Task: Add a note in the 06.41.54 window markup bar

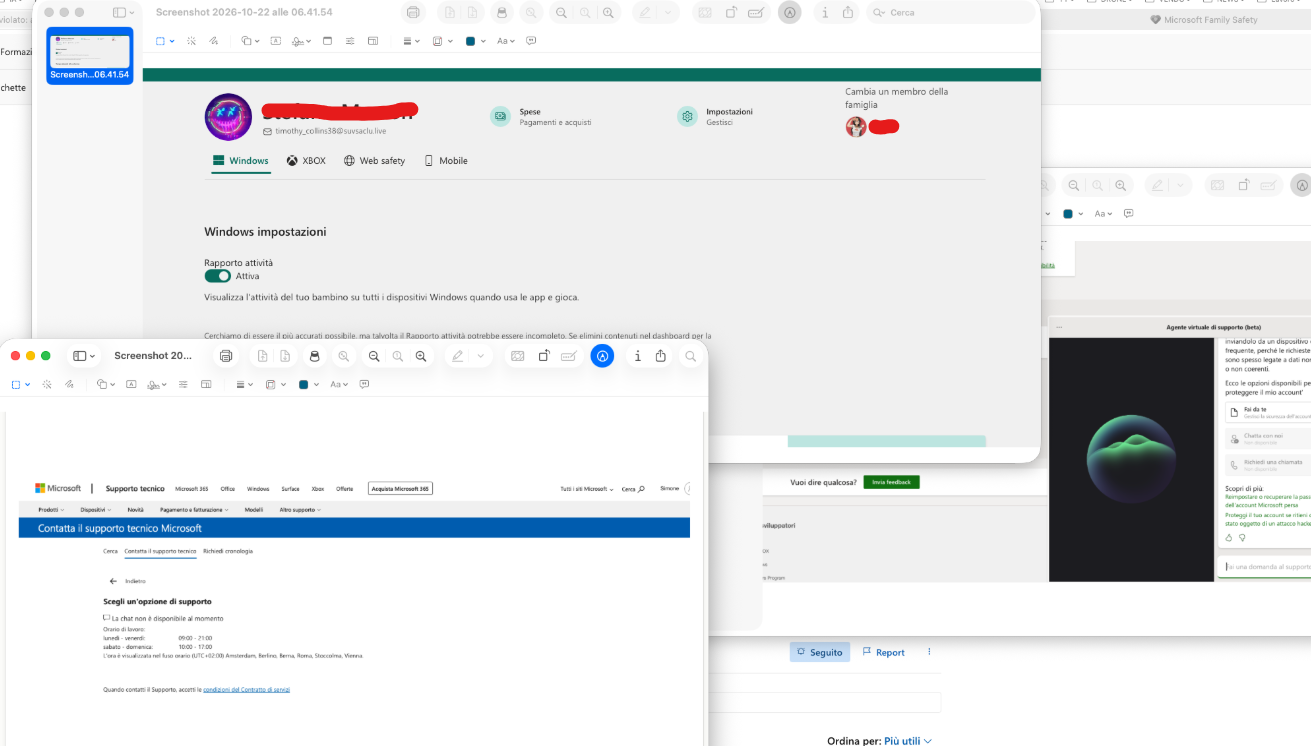Action: [x=531, y=41]
